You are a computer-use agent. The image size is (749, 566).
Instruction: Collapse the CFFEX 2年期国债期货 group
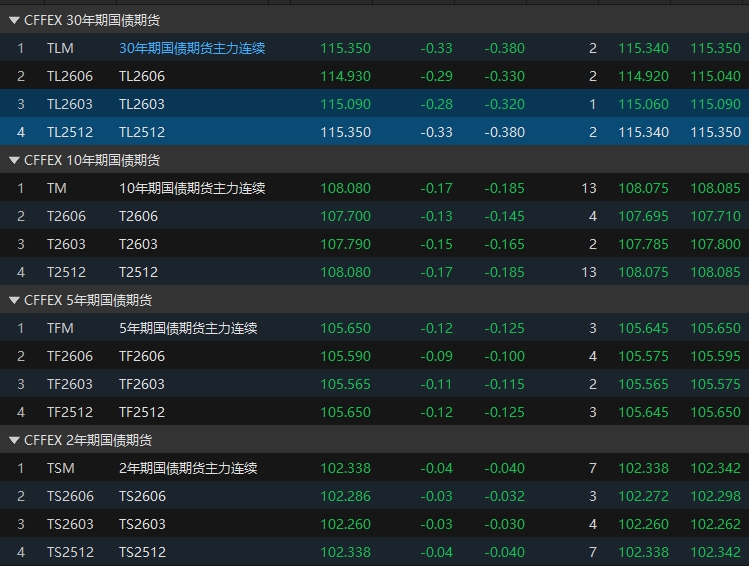coord(14,440)
